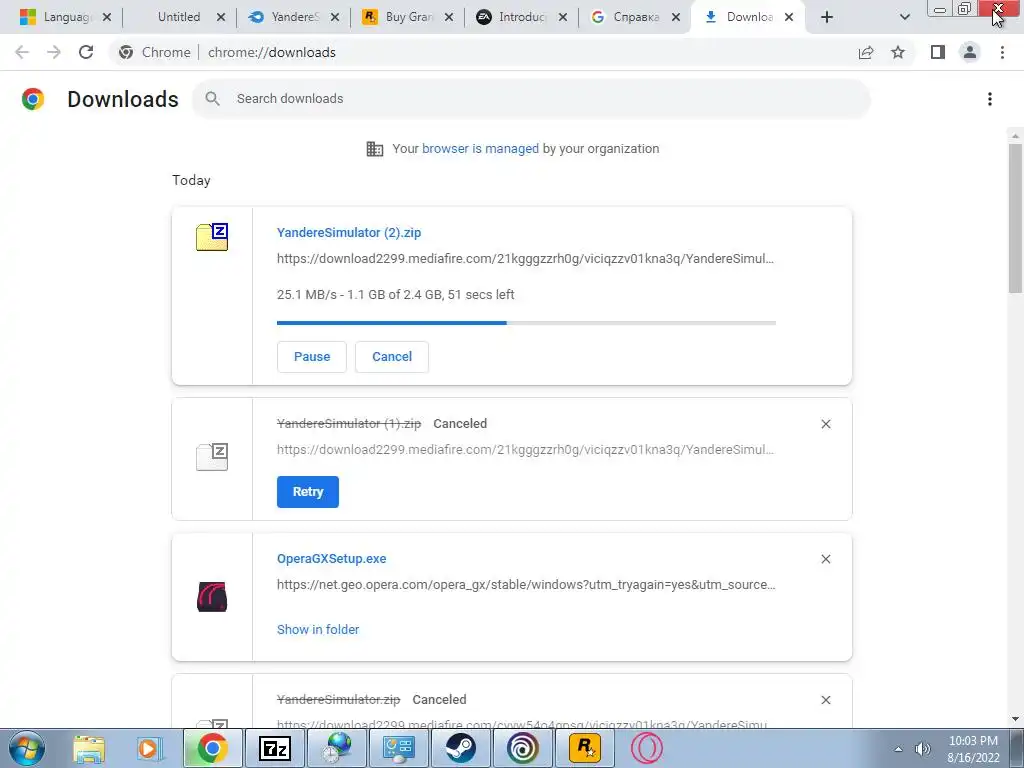This screenshot has height=768, width=1024.
Task: Close the YandereS tab
Action: point(334,17)
